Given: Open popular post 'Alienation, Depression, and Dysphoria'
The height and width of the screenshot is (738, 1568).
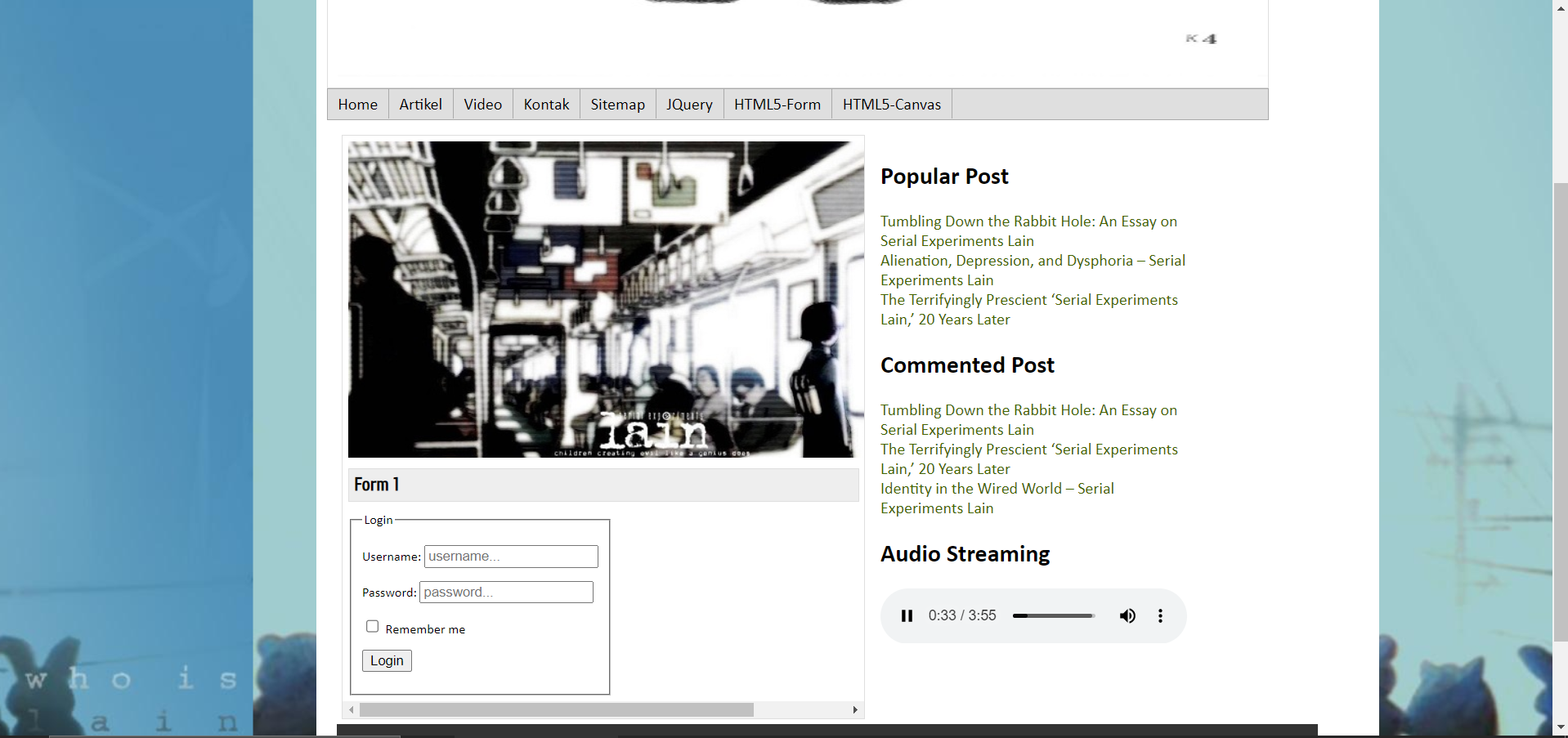Looking at the screenshot, I should tap(1032, 261).
